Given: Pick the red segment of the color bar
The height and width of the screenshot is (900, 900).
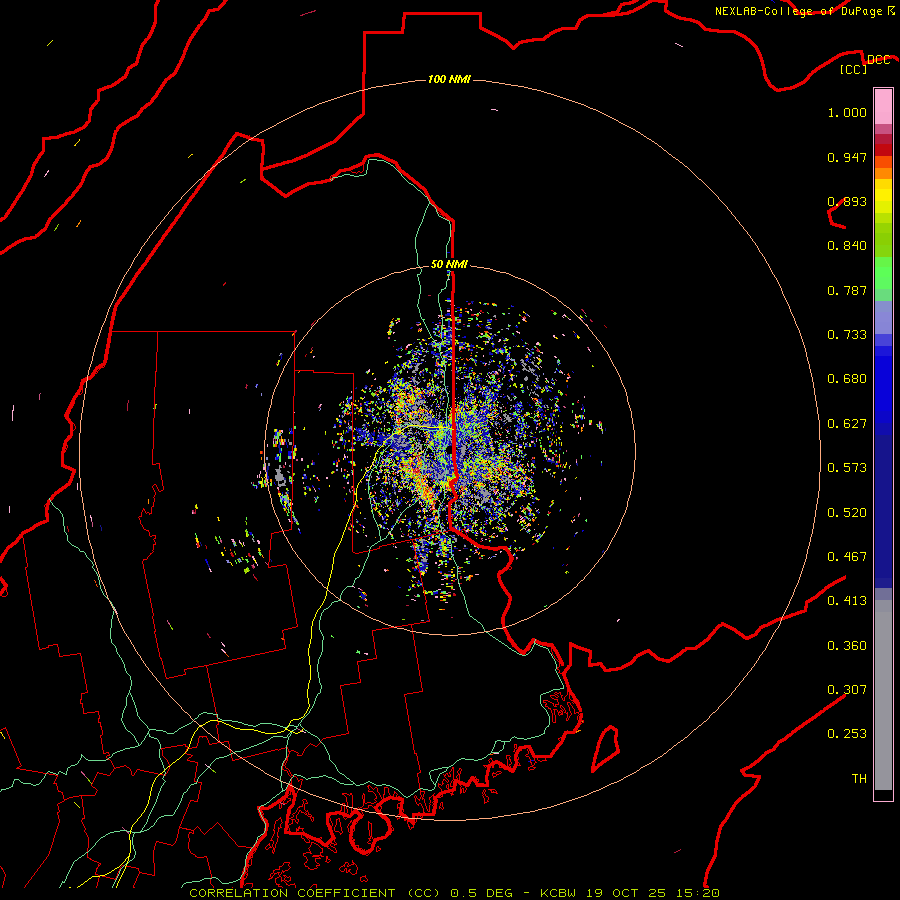Looking at the screenshot, I should coord(883,150).
